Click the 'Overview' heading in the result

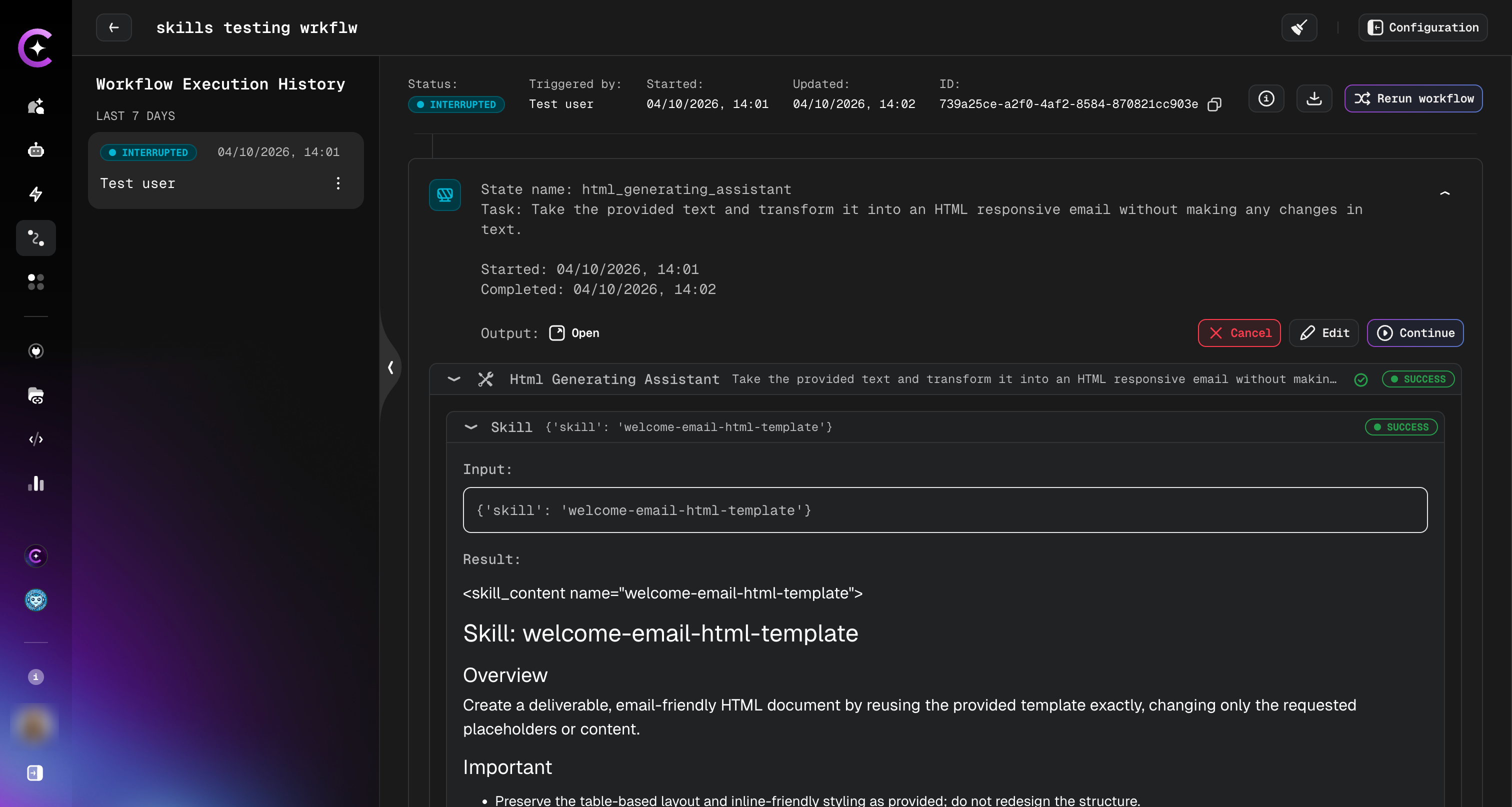(505, 675)
